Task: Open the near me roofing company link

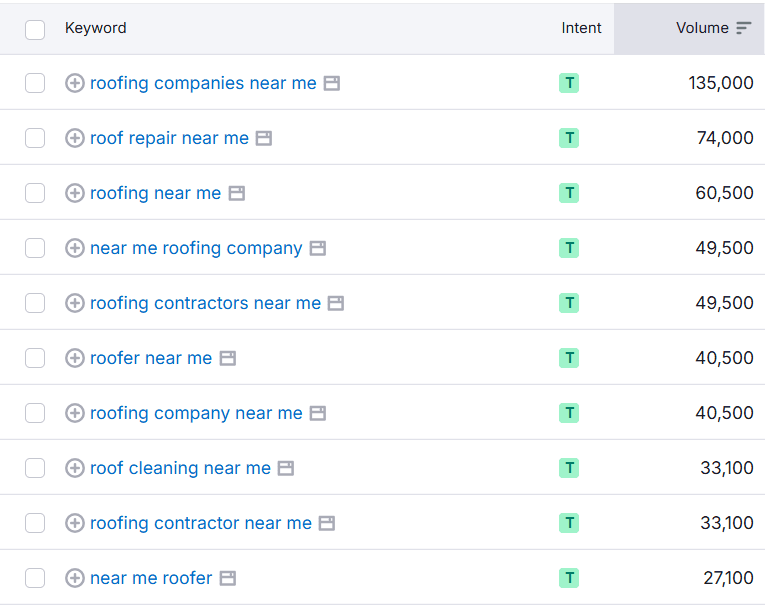Action: click(x=196, y=248)
